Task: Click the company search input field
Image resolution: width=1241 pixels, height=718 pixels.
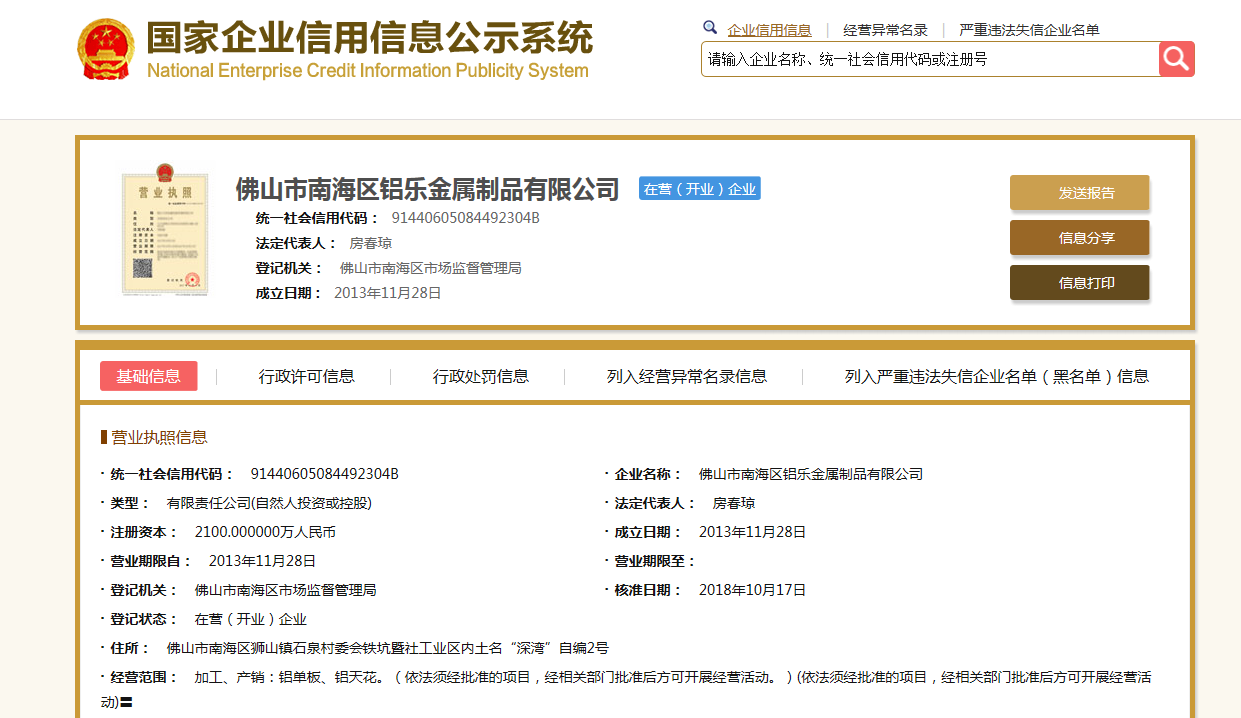Action: pyautogui.click(x=920, y=59)
